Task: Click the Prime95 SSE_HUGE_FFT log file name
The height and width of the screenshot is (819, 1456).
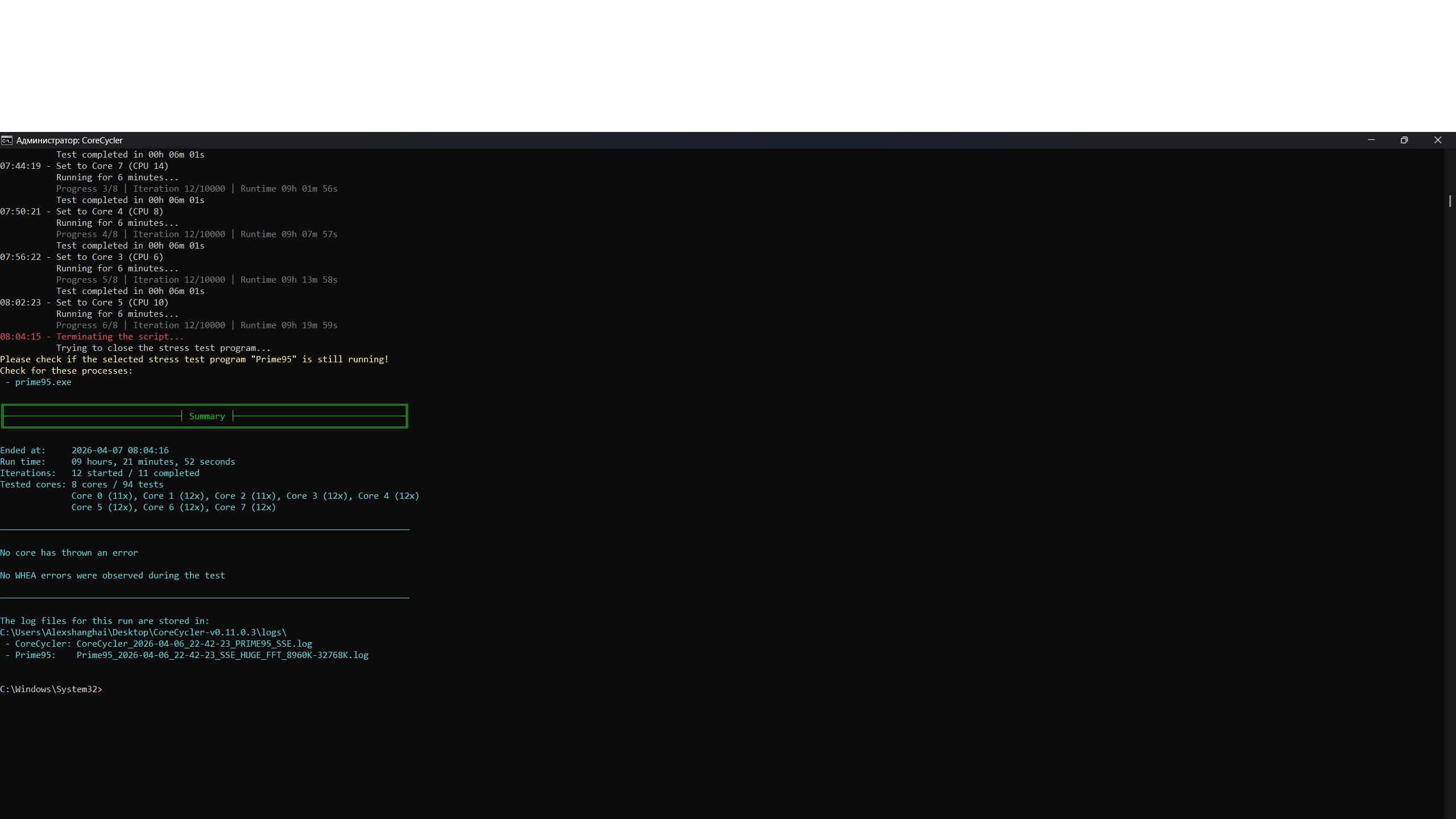Action: coord(222,655)
